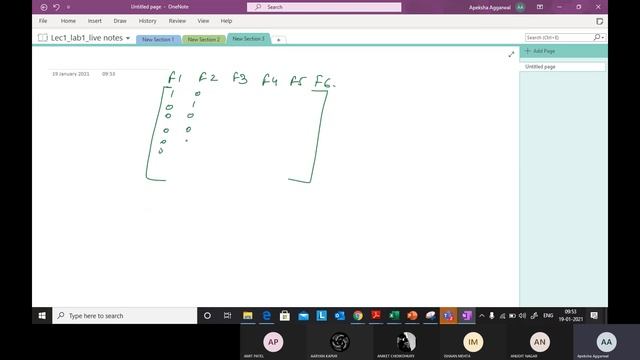Open Adobe Acrobat taskbar icon

(376, 316)
